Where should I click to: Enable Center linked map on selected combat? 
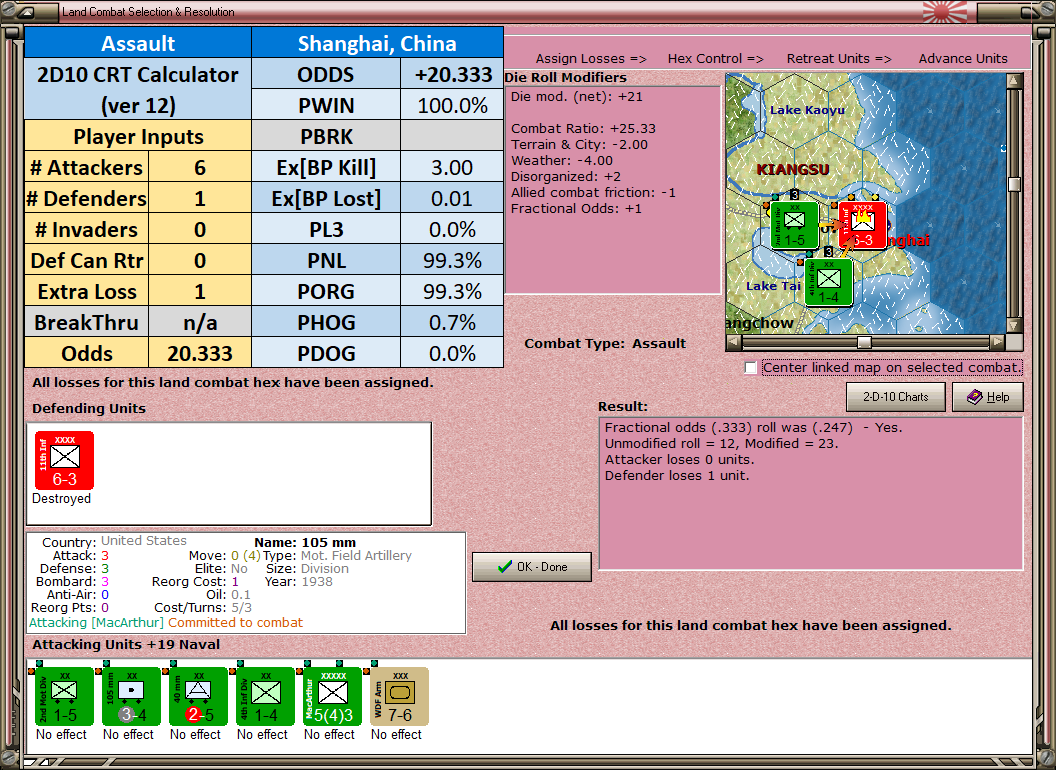[751, 368]
